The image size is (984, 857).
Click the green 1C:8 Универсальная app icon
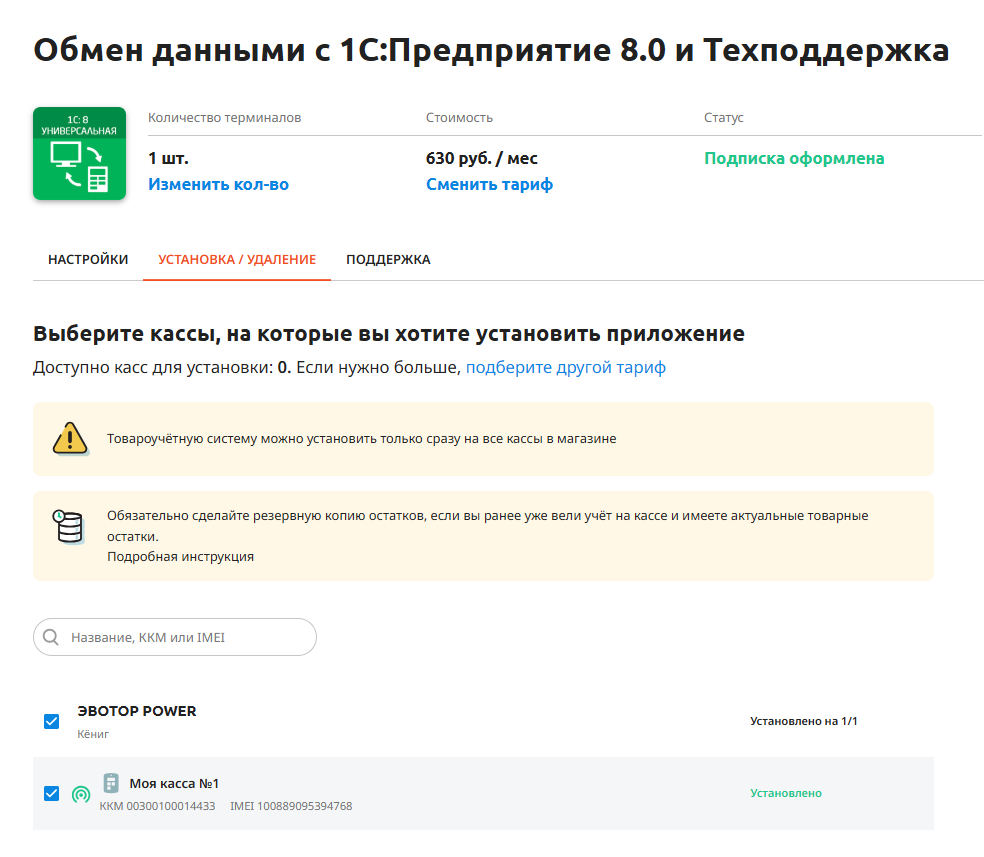click(79, 154)
